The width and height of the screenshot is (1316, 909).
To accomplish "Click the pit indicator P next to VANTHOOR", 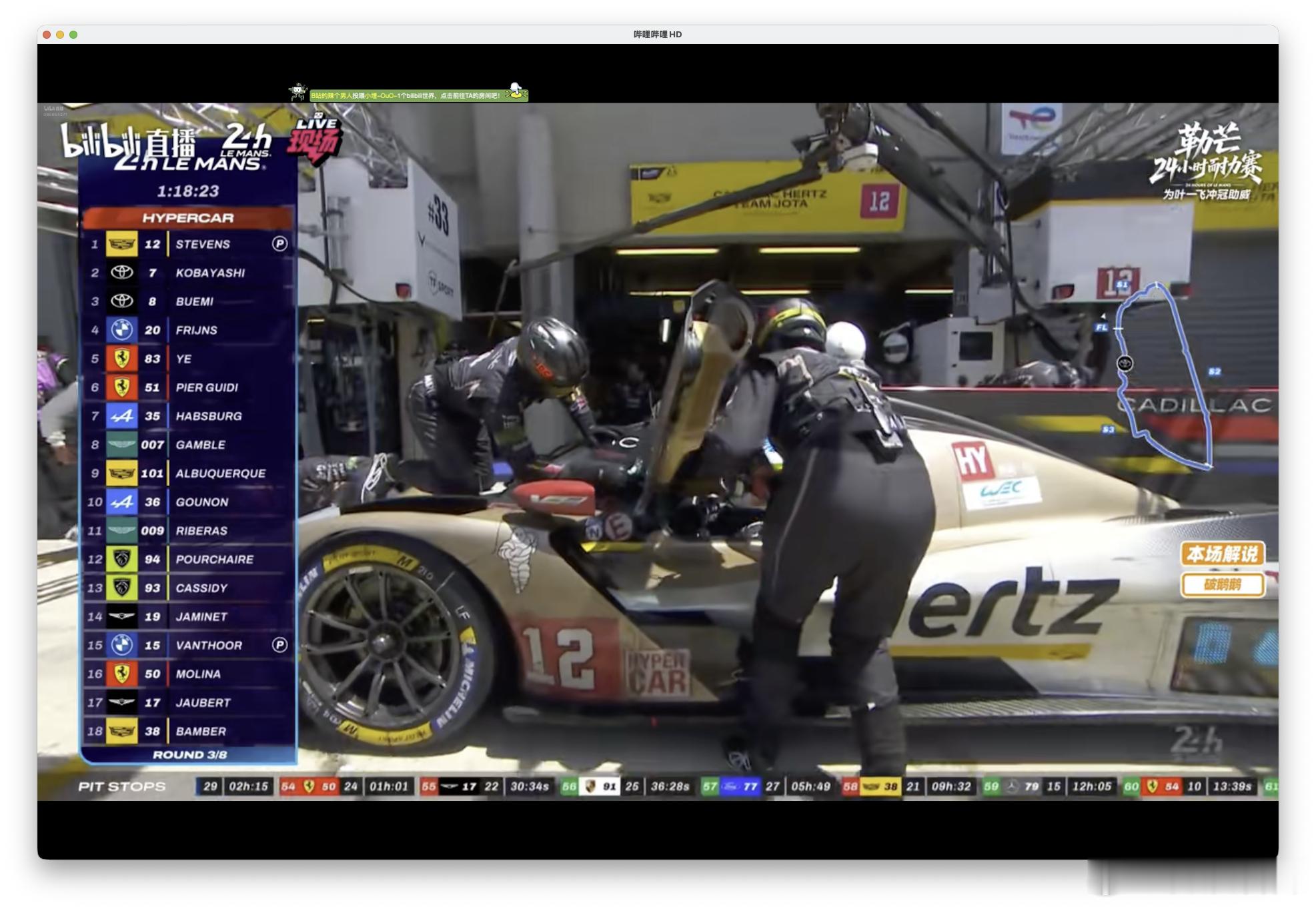I will pos(279,645).
